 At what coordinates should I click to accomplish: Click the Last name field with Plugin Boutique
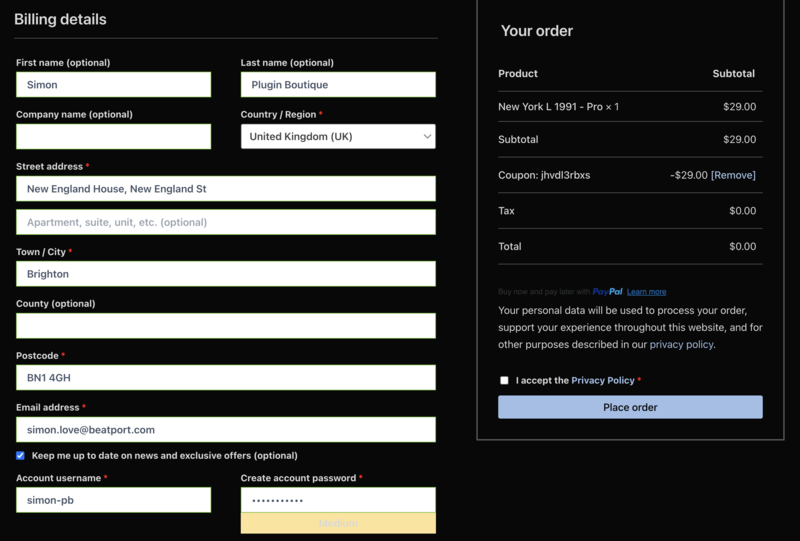click(x=338, y=85)
